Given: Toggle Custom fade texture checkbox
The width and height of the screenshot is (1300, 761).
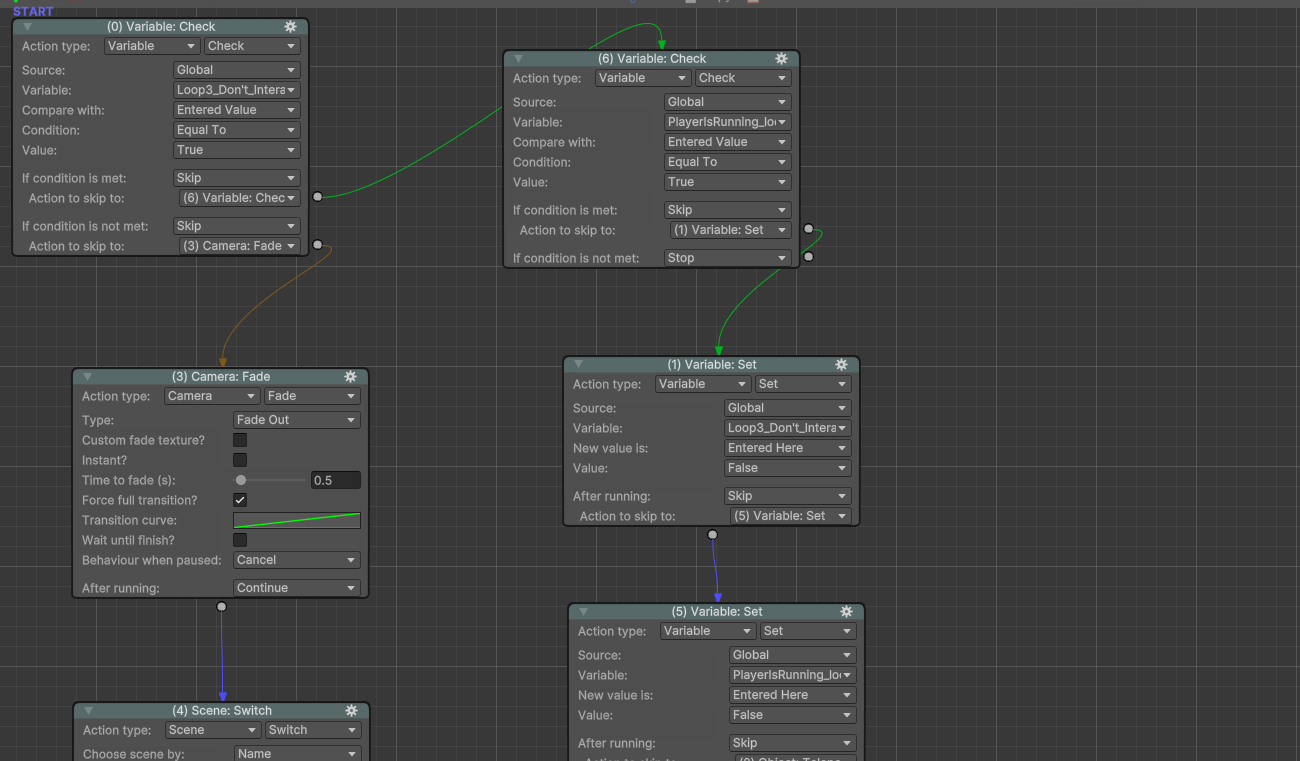Looking at the screenshot, I should point(240,440).
